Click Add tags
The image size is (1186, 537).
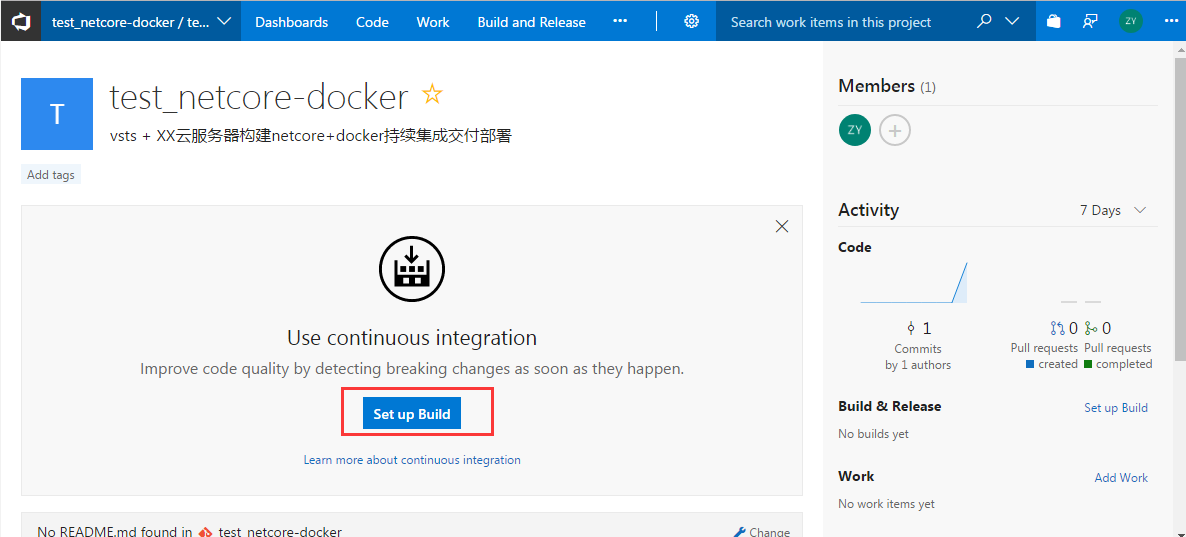51,175
